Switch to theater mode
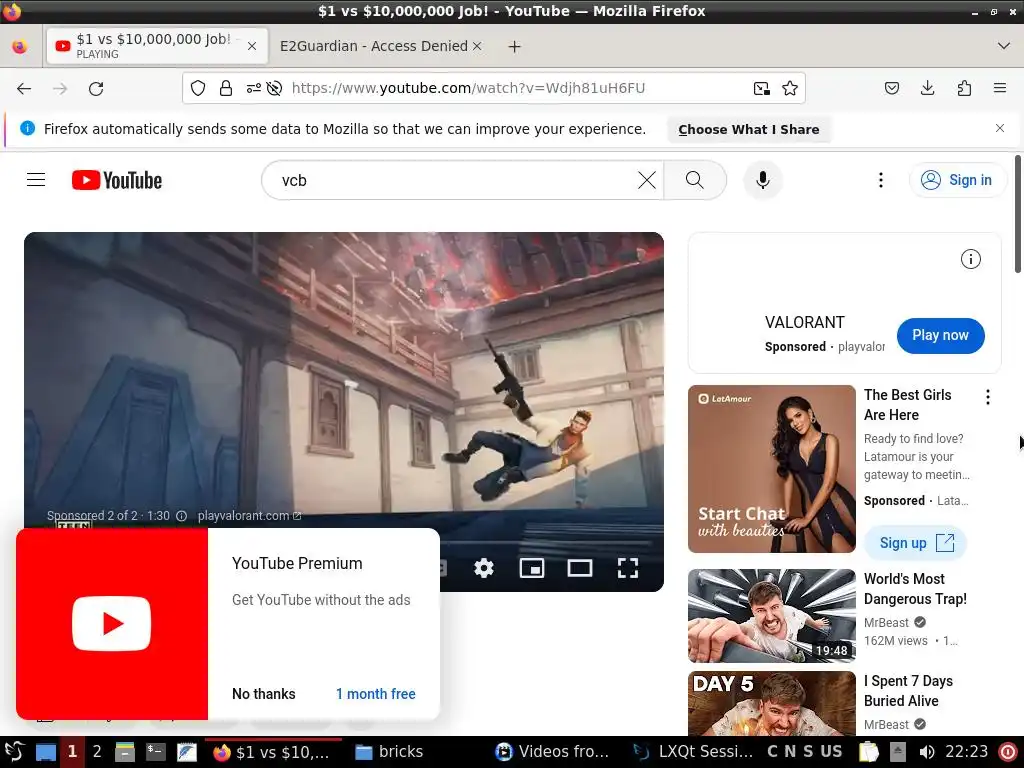 [580, 568]
